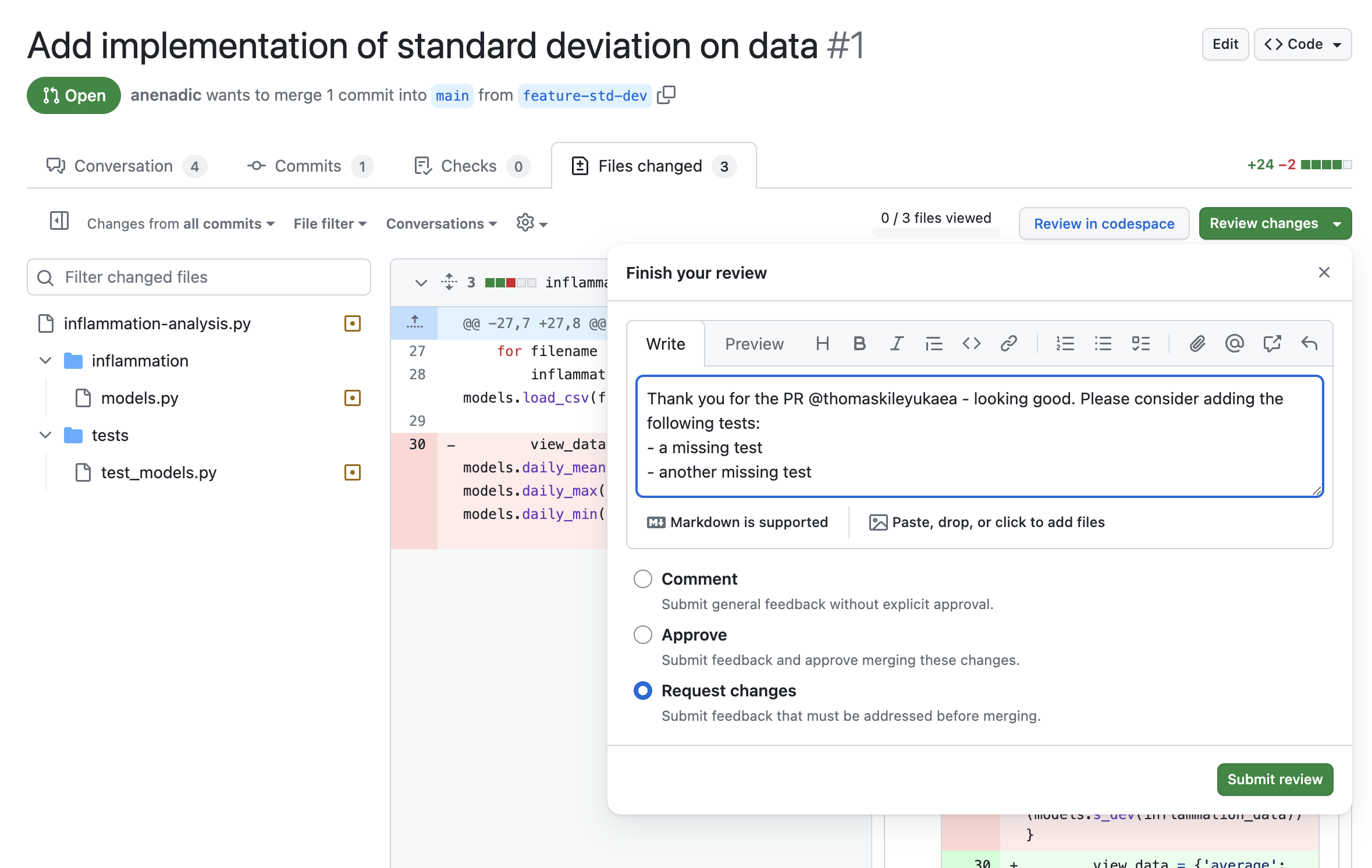Open the File filter dropdown
The height and width of the screenshot is (868, 1372).
pyautogui.click(x=329, y=223)
